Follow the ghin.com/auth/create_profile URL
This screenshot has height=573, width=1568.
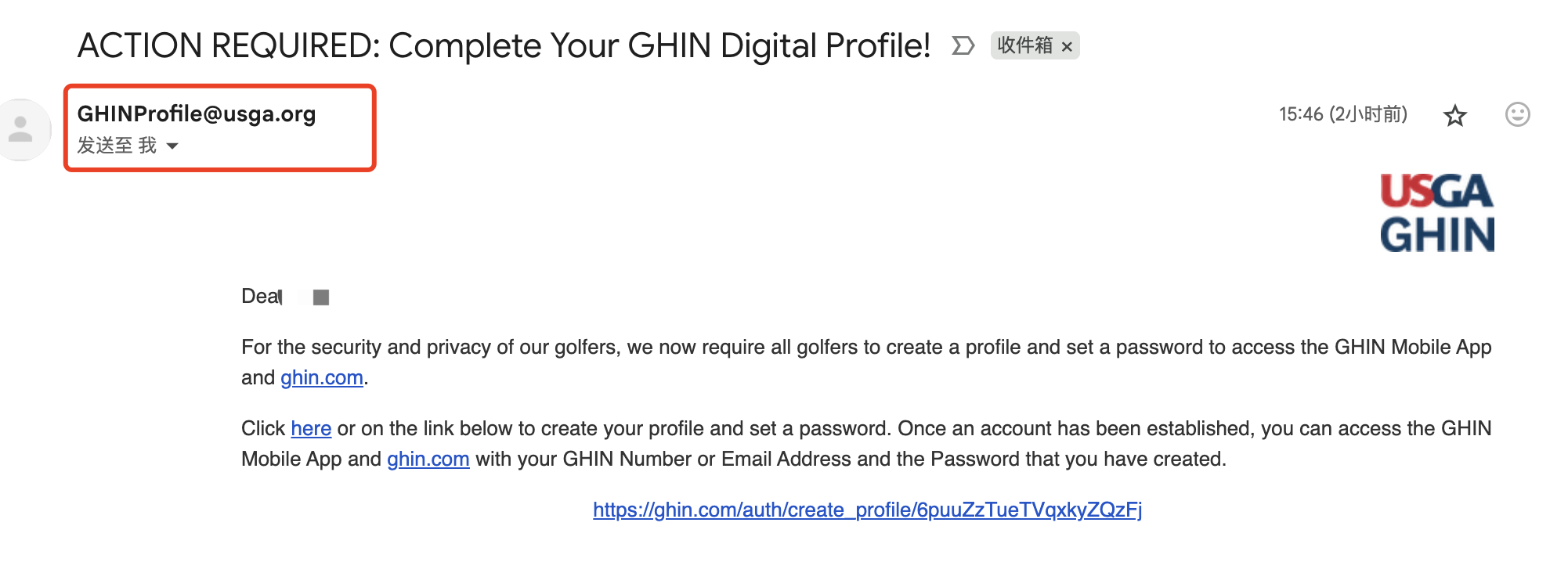point(867,510)
